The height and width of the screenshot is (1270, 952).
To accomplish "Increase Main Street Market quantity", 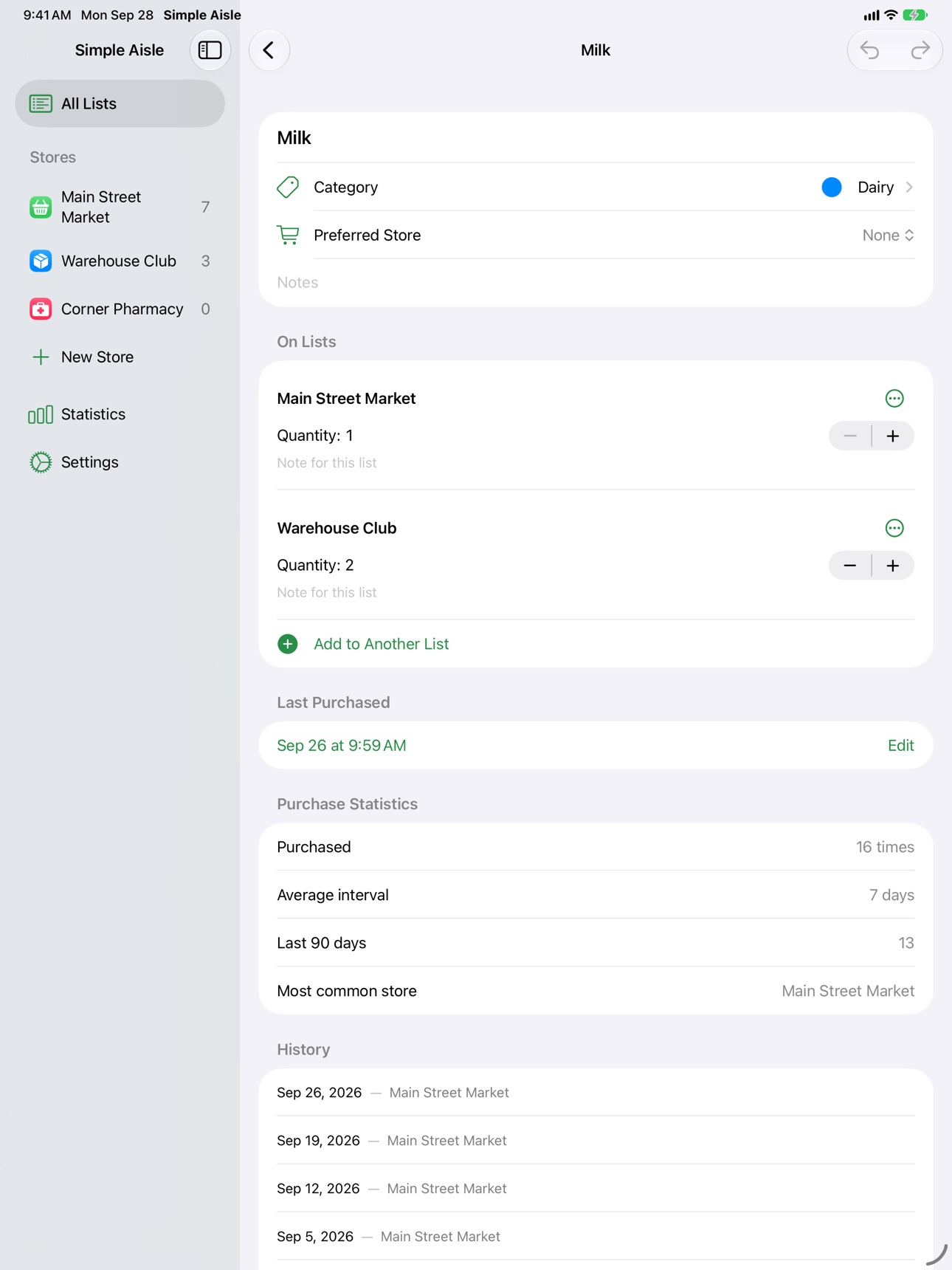I will click(893, 436).
